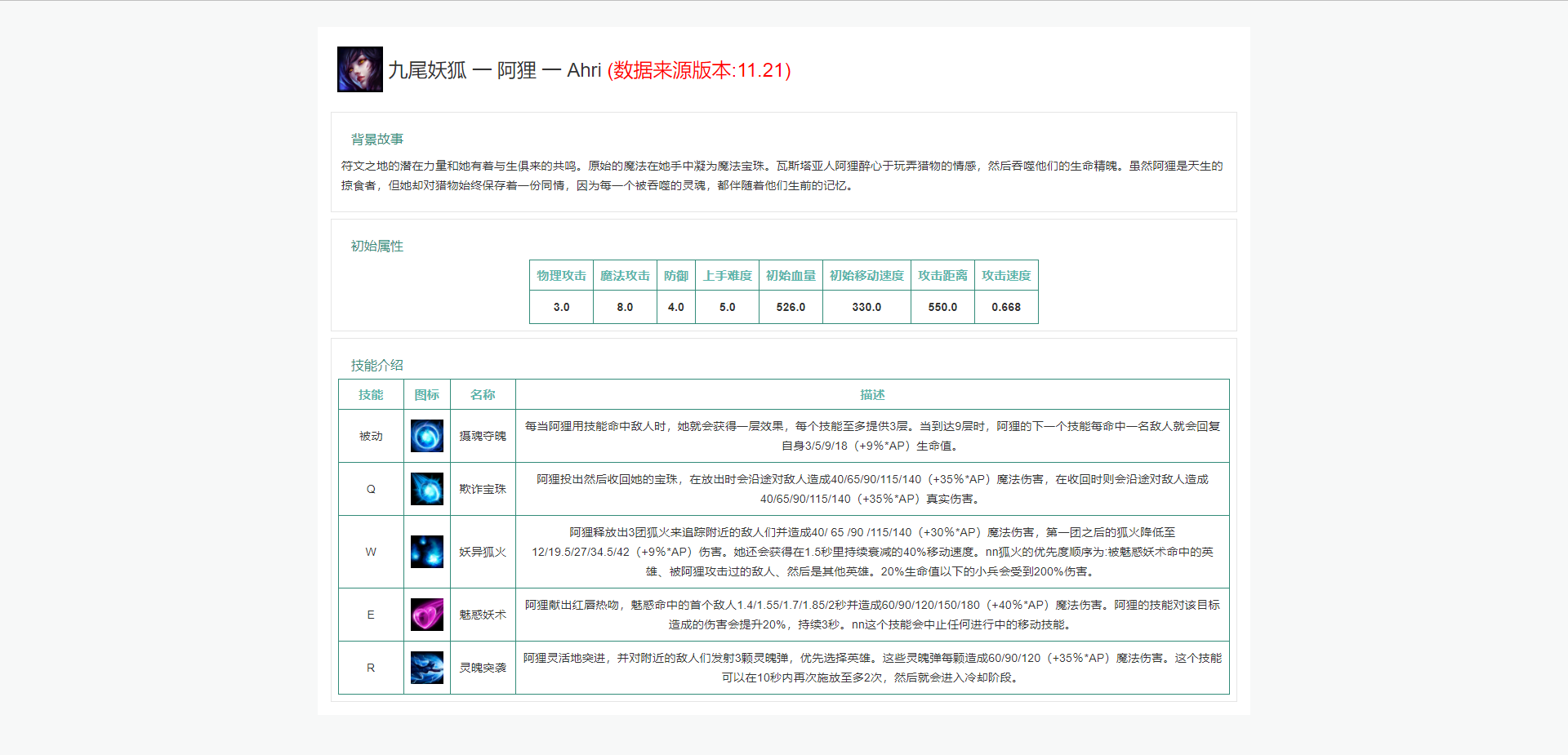Click the 名称 header in skills table

(483, 394)
